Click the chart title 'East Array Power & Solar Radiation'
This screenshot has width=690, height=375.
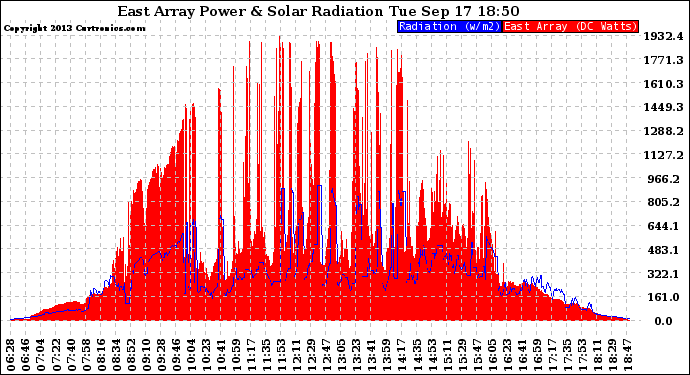(x=250, y=11)
